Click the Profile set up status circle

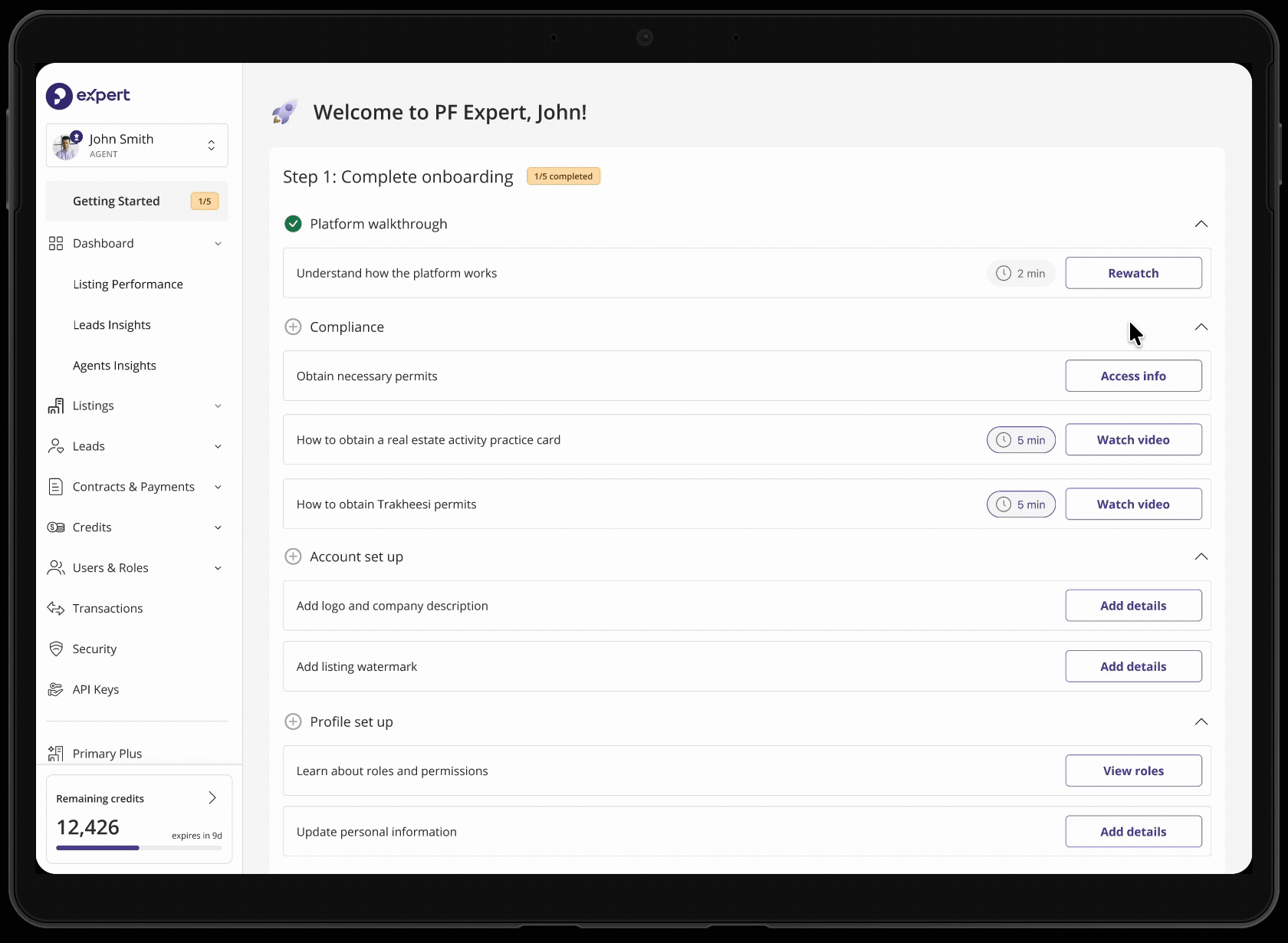[x=293, y=721]
